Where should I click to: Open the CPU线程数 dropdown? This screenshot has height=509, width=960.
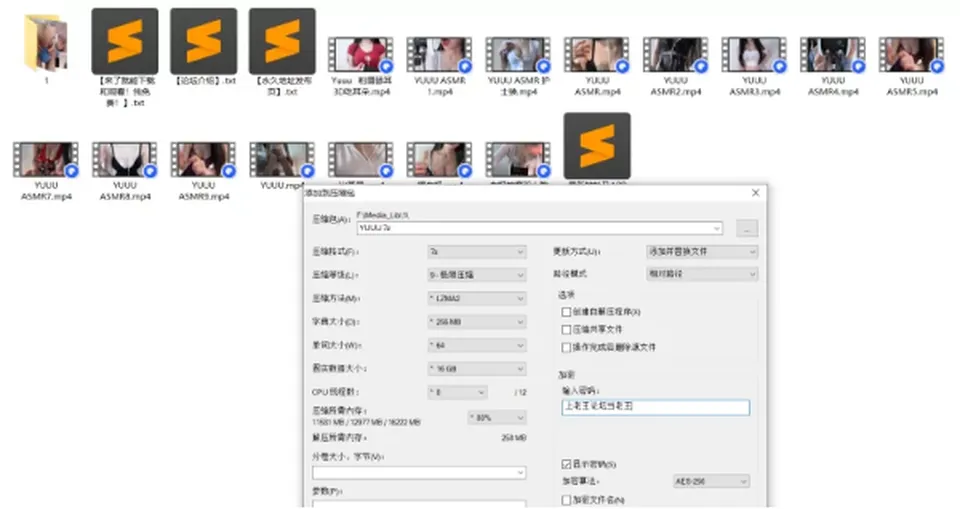[x=457, y=392]
